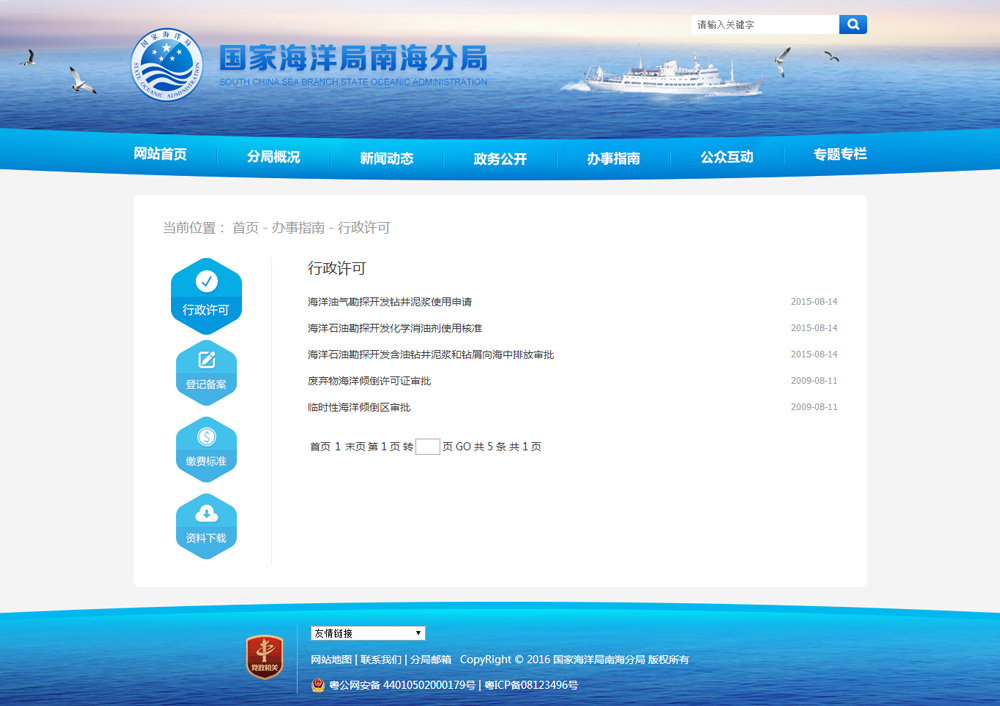Click the 临时性海洋倾倒区审批 link

(359, 407)
